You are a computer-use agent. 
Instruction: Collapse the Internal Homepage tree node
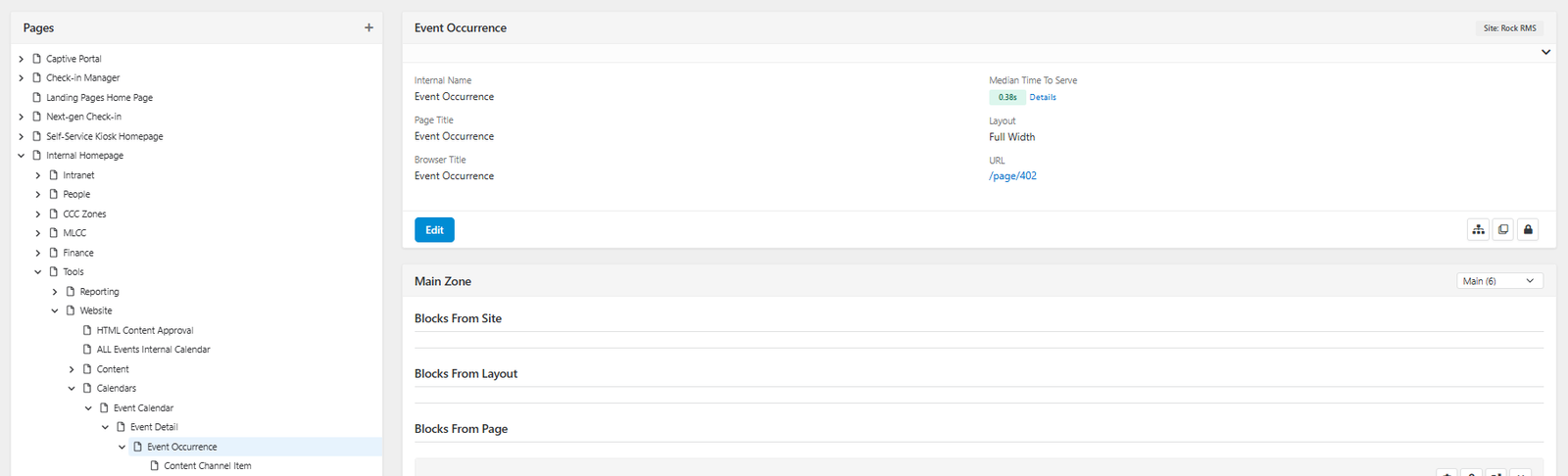point(22,155)
